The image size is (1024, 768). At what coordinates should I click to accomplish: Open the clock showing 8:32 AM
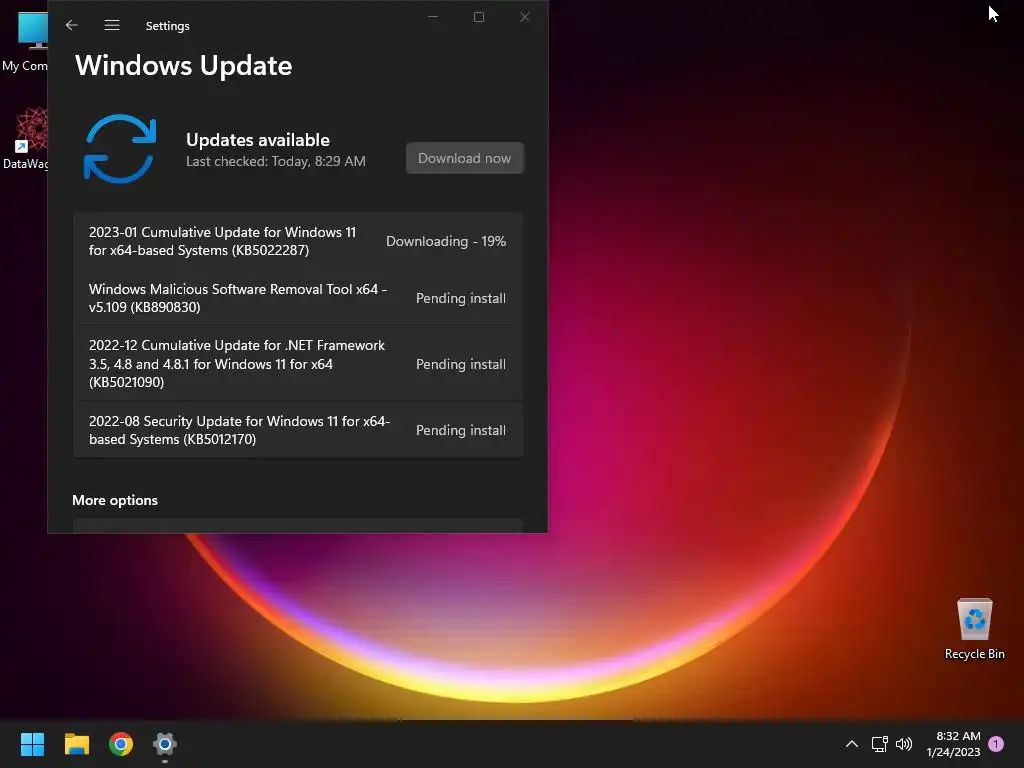[x=953, y=744]
